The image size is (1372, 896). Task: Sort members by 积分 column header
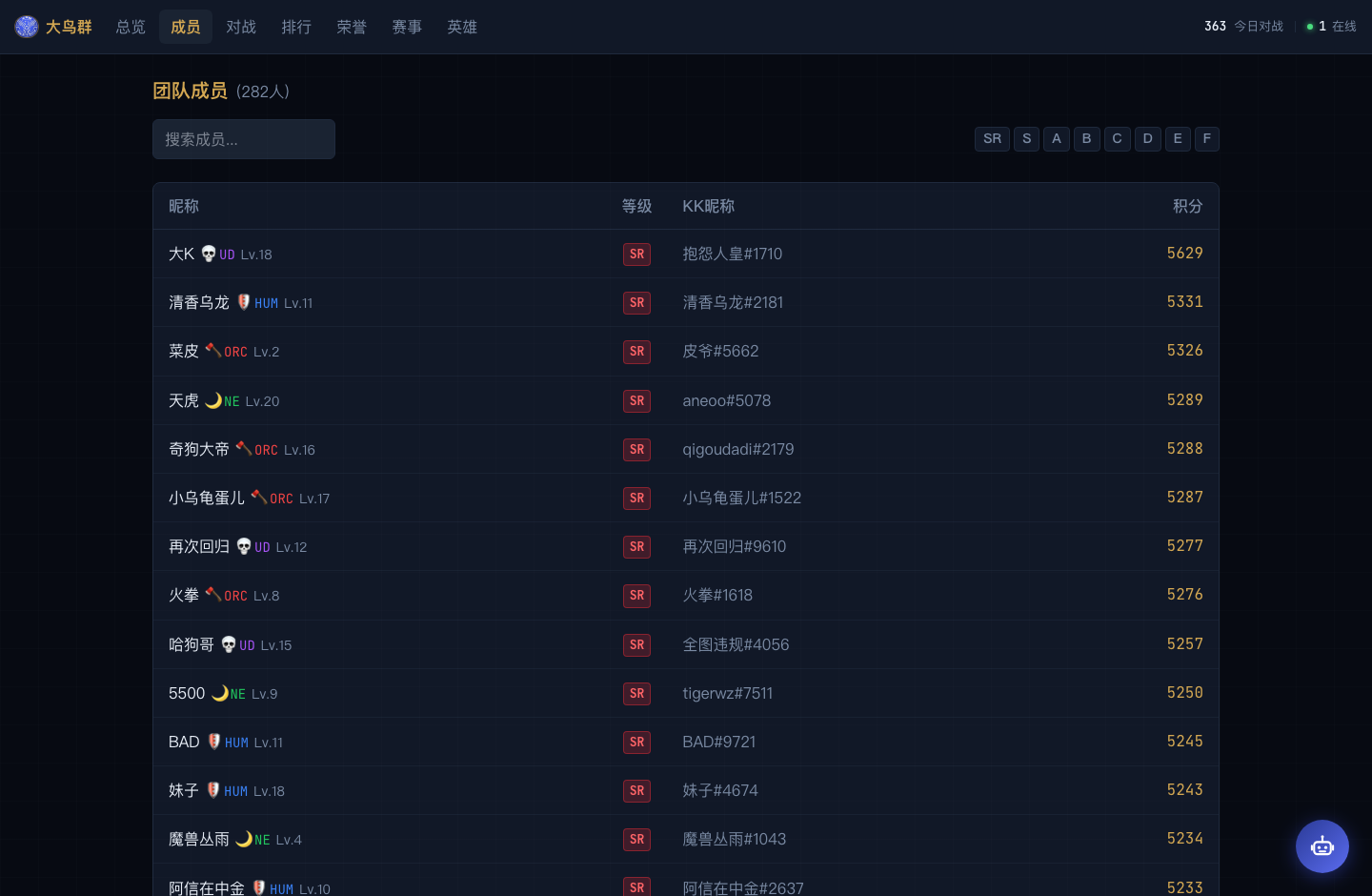1187,206
